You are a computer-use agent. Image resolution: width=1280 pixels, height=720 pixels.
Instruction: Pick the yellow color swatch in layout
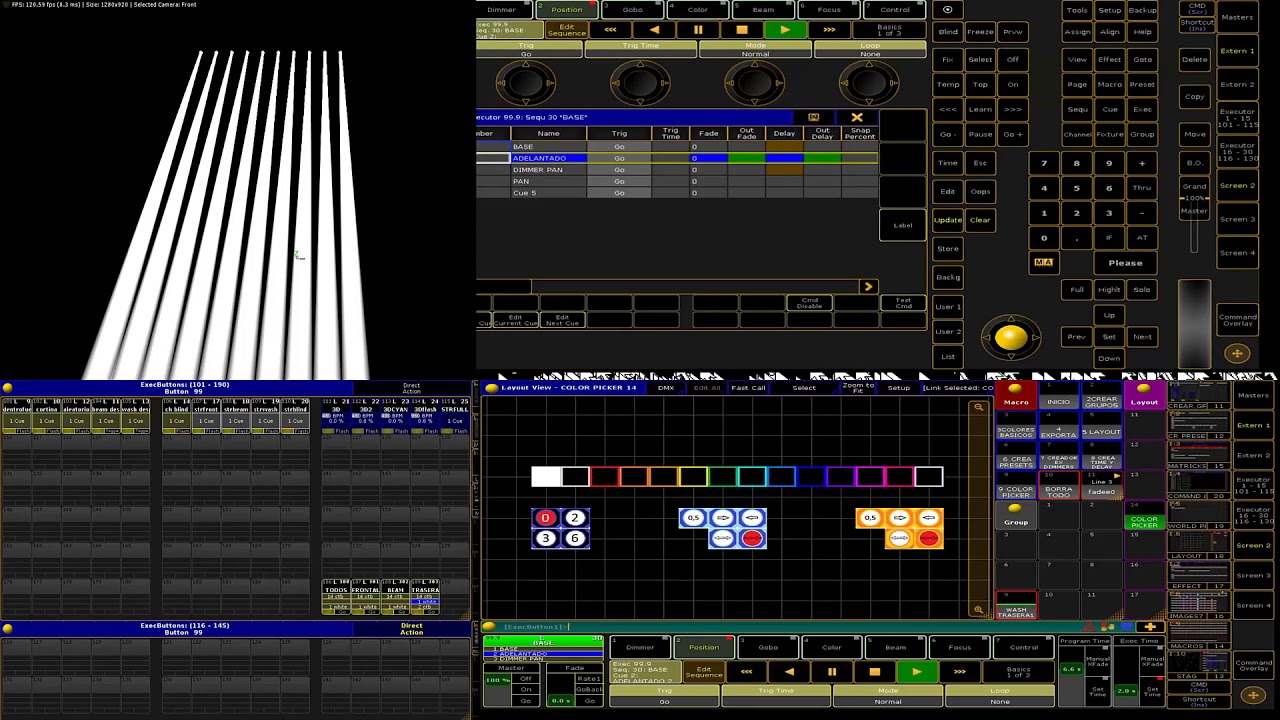(x=693, y=477)
